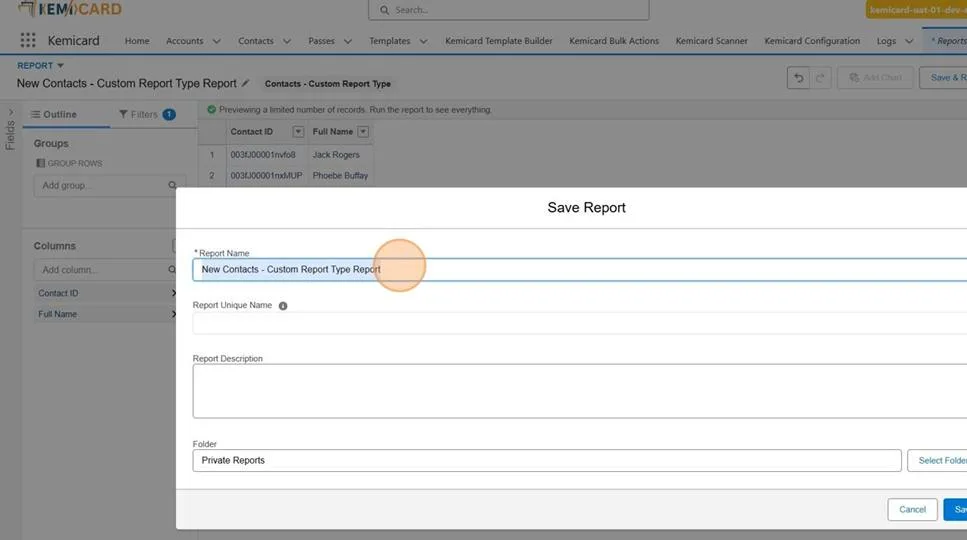Viewport: 967px width, 540px height.
Task: Open the App Launcher grid icon
Action: click(x=28, y=40)
